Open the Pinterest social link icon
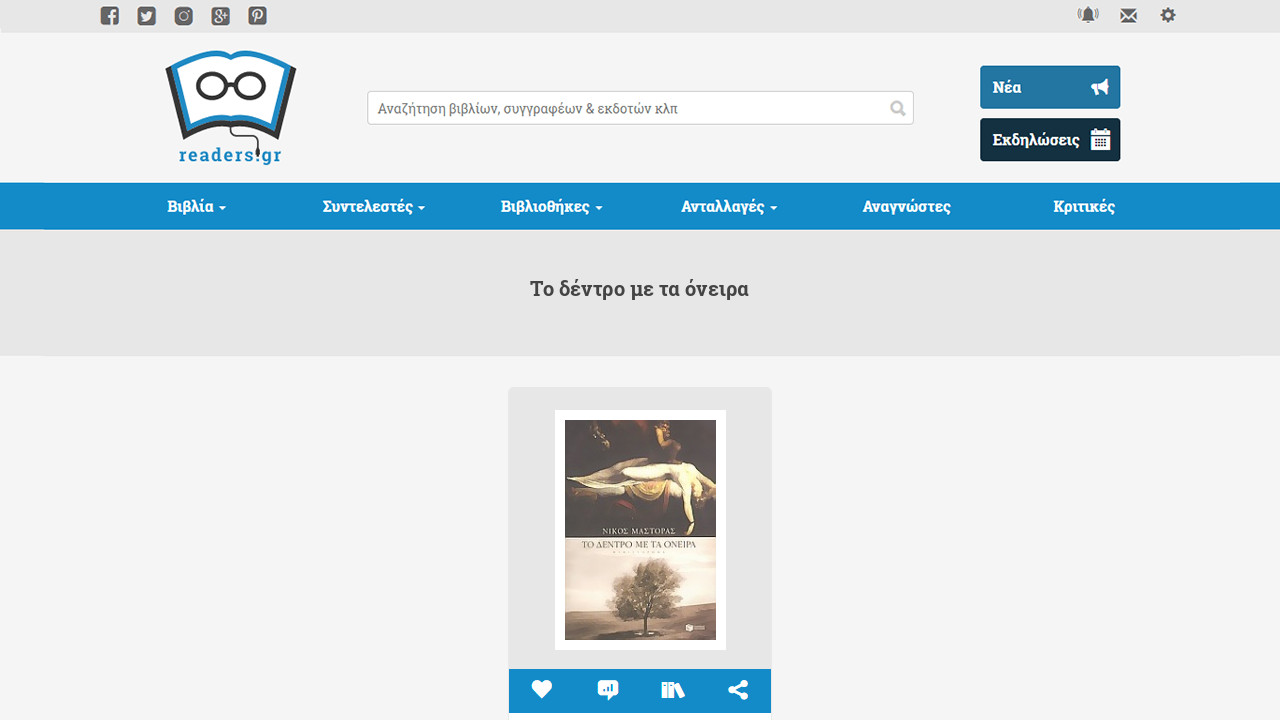The height and width of the screenshot is (720, 1280). pos(258,16)
